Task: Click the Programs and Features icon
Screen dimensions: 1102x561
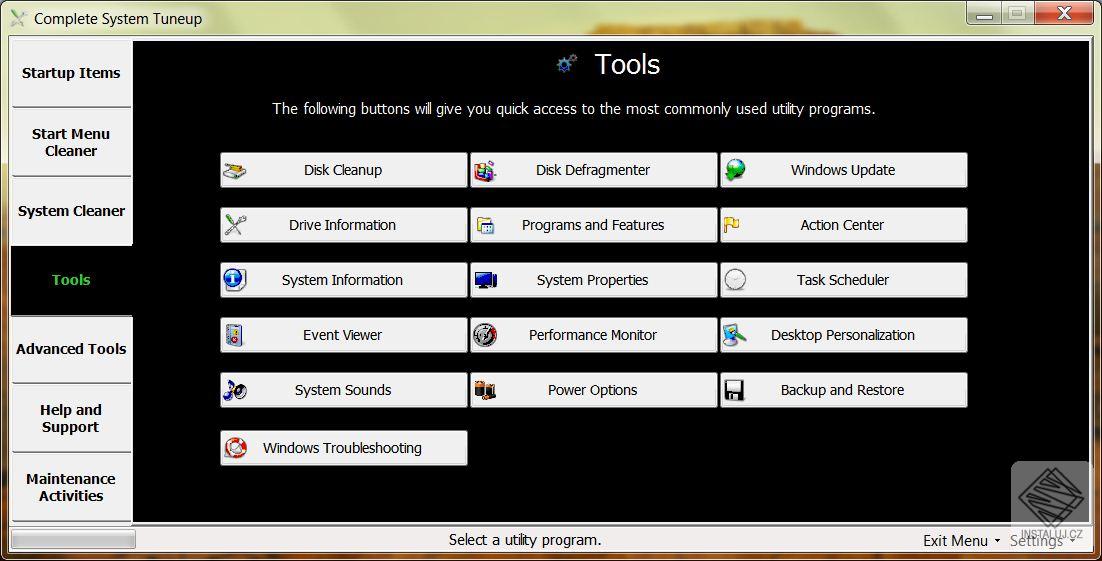Action: coord(485,225)
